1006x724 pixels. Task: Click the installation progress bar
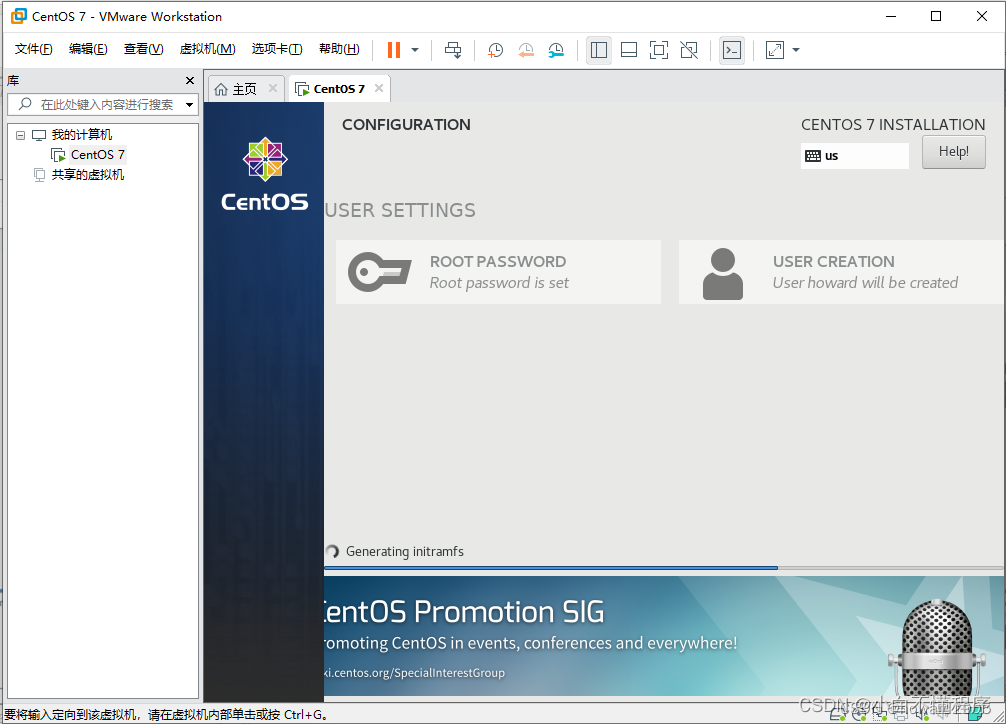[x=664, y=568]
